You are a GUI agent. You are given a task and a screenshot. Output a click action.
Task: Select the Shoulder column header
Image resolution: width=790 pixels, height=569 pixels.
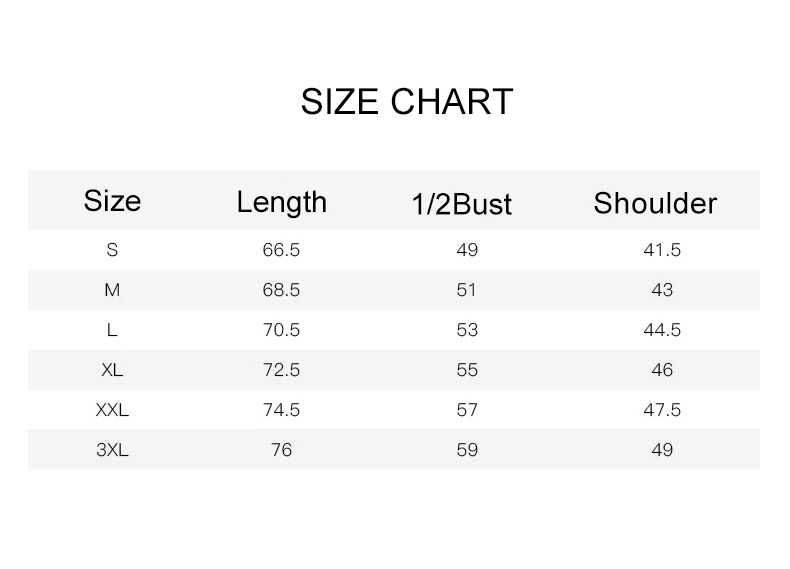[x=655, y=203]
